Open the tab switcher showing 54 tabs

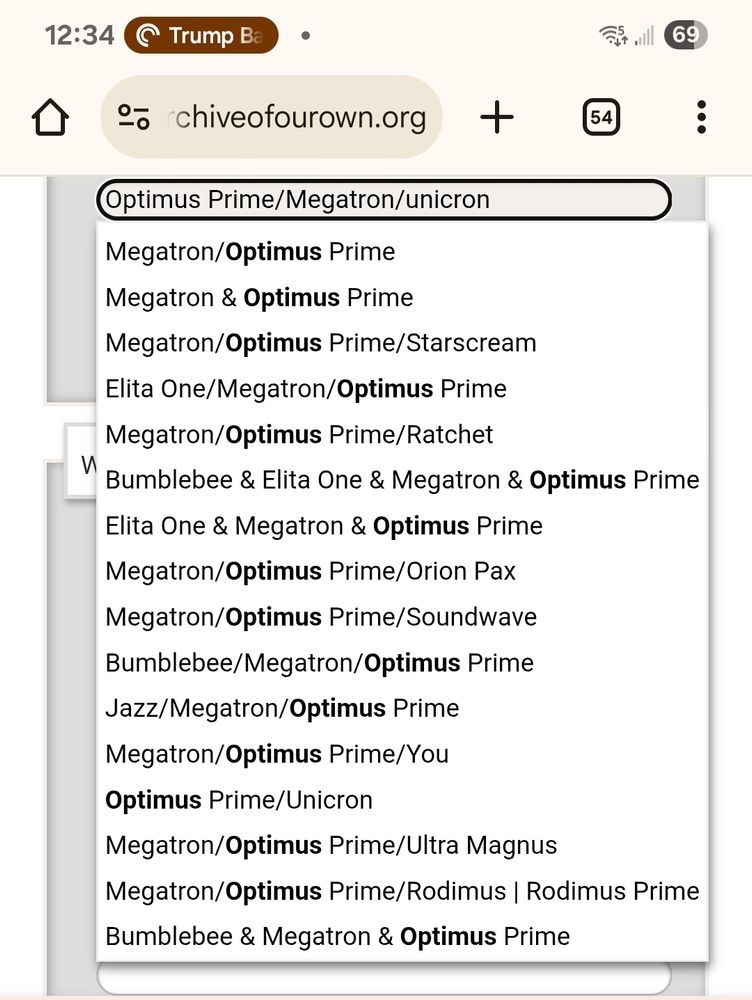pos(600,116)
